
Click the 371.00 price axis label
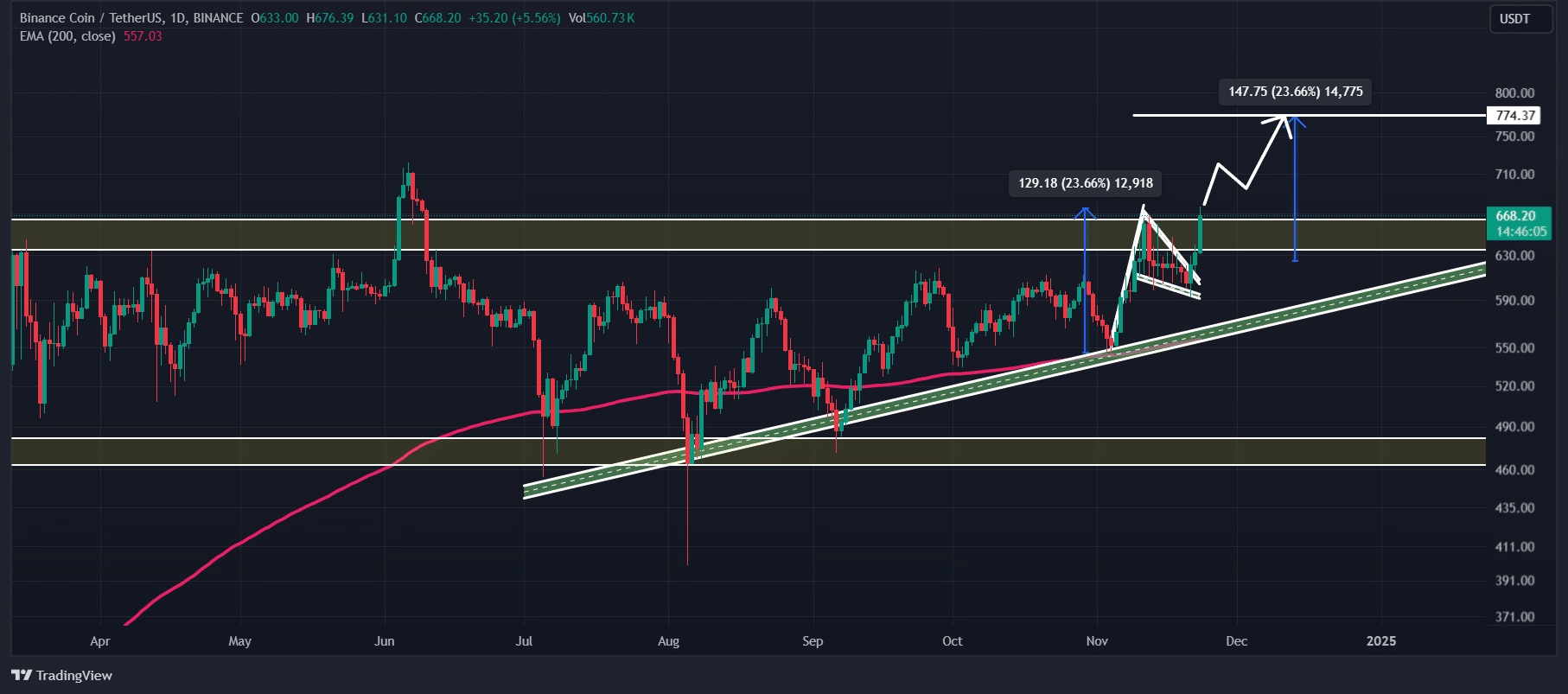coord(1514,616)
